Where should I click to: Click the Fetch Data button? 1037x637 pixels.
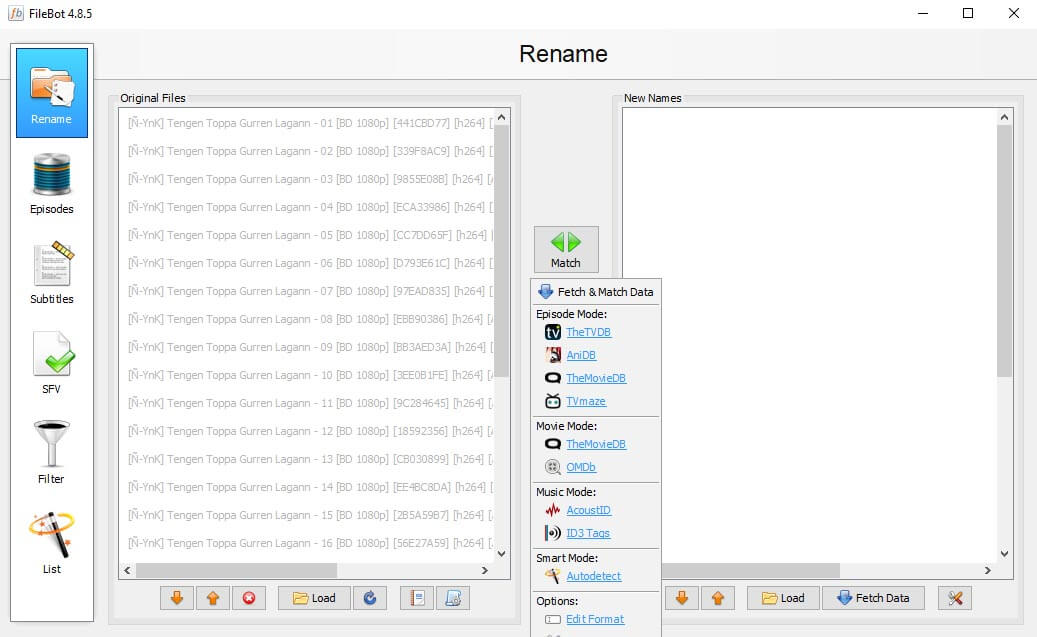point(873,598)
